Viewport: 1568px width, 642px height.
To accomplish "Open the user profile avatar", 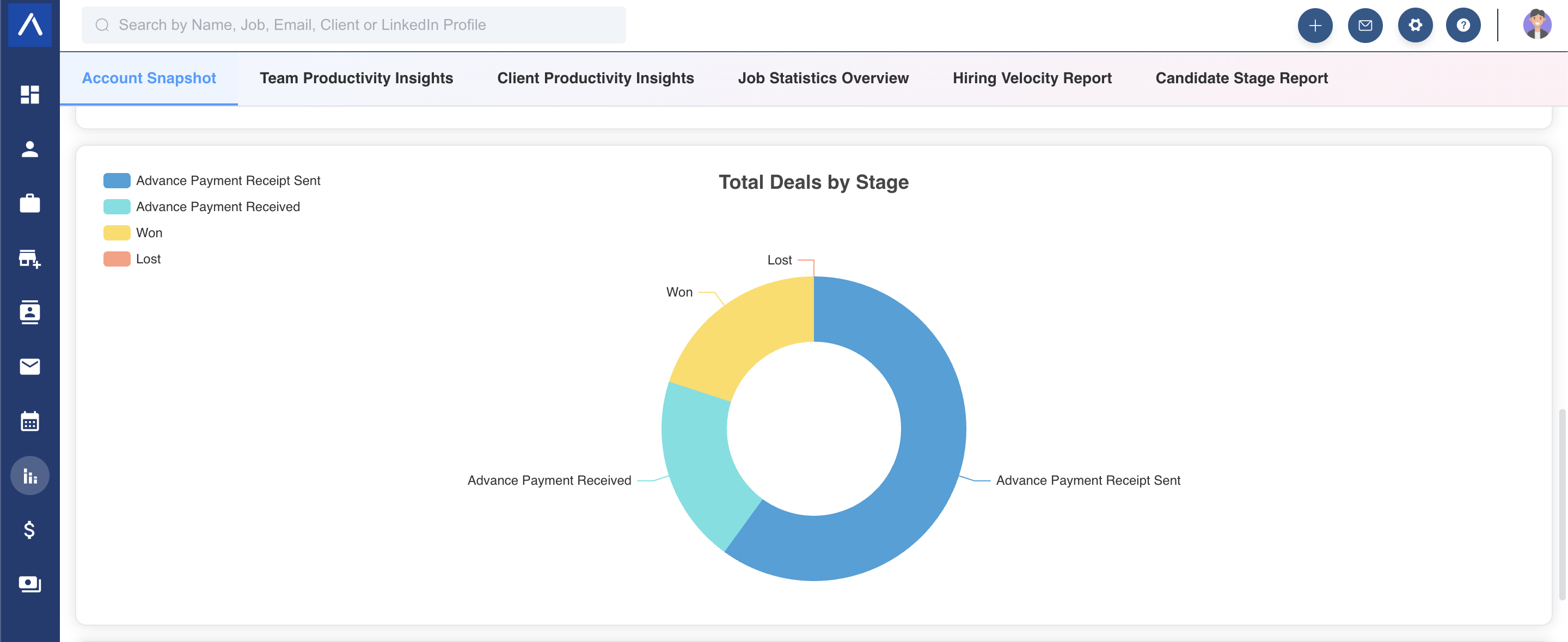I will point(1536,25).
